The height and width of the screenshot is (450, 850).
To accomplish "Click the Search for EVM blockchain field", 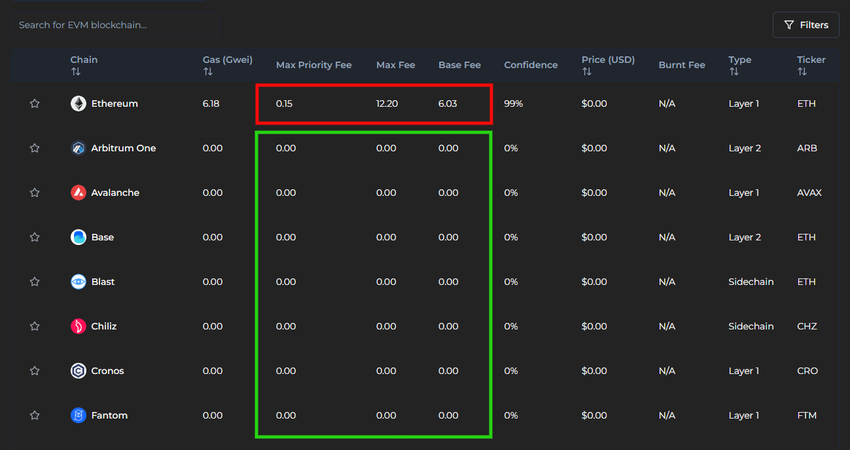I will pyautogui.click(x=115, y=25).
